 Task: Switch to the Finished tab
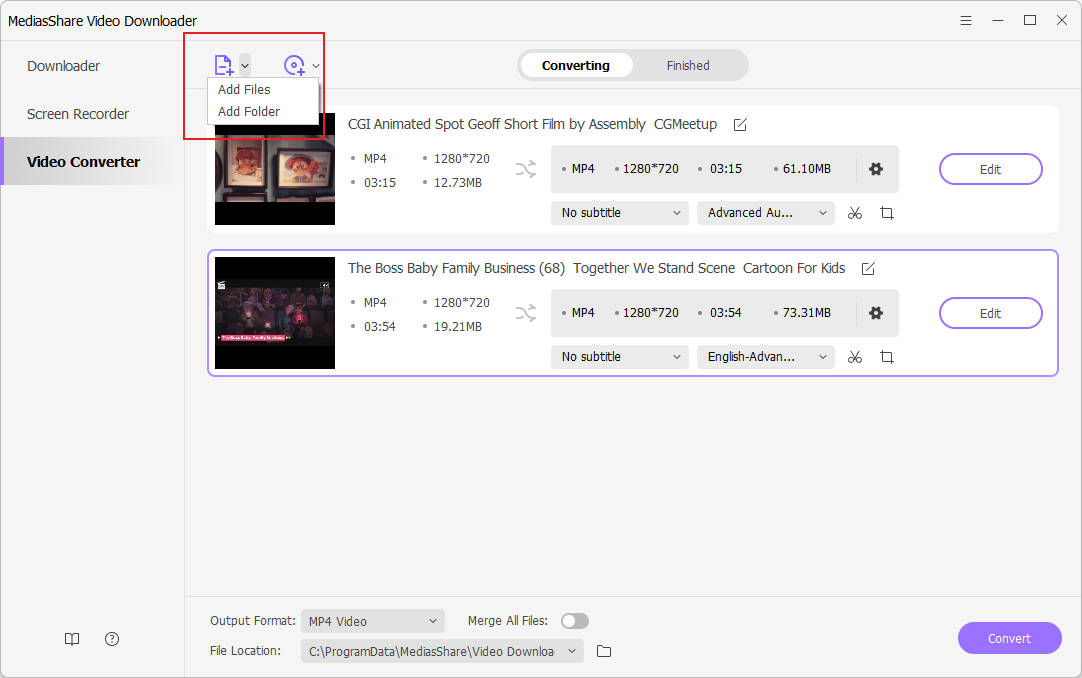click(688, 66)
